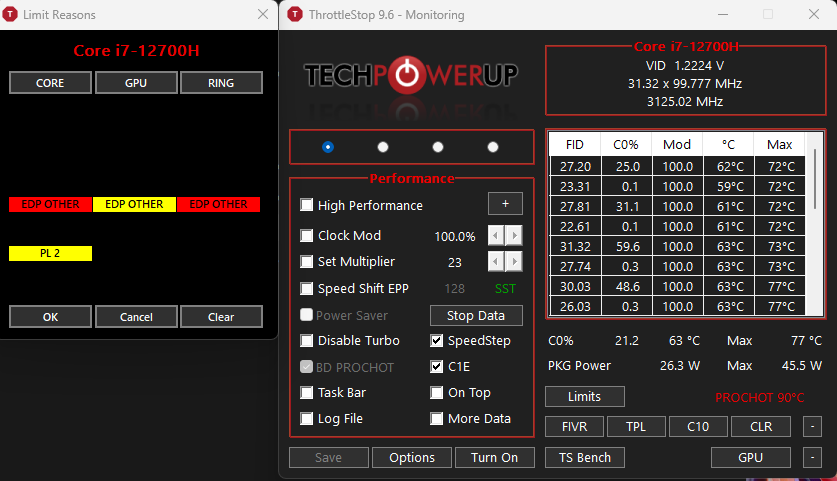
Task: Decrease Clock Mod with left arrow
Action: click(496, 235)
